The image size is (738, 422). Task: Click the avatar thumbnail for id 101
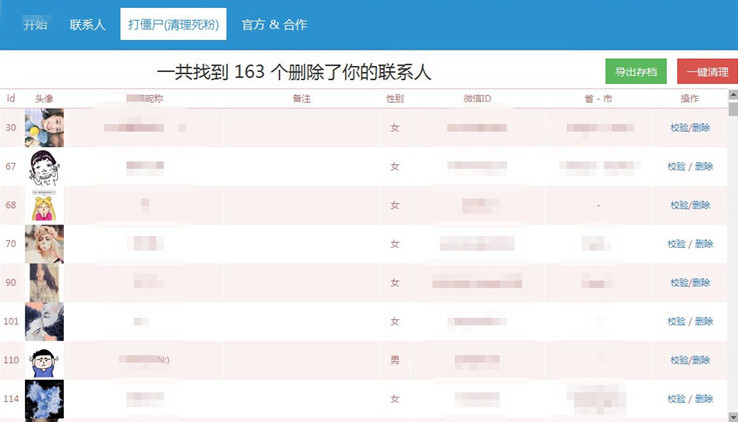point(44,321)
